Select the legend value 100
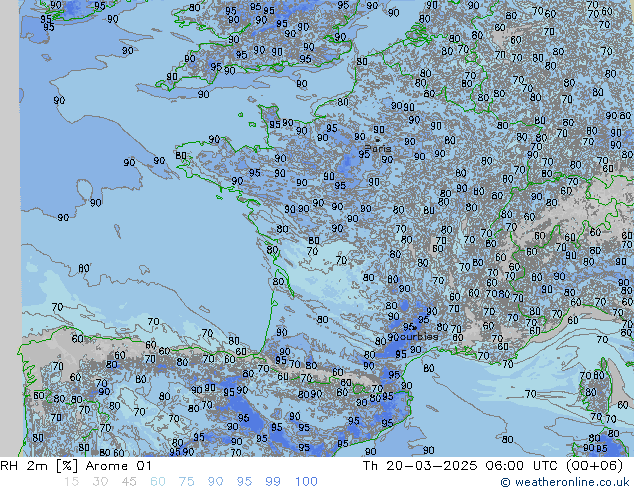This screenshot has height=490, width=634. 306,482
